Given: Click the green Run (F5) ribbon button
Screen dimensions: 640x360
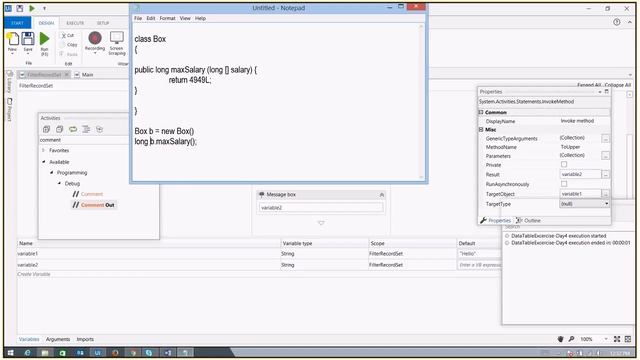Looking at the screenshot, I should click(x=44, y=39).
